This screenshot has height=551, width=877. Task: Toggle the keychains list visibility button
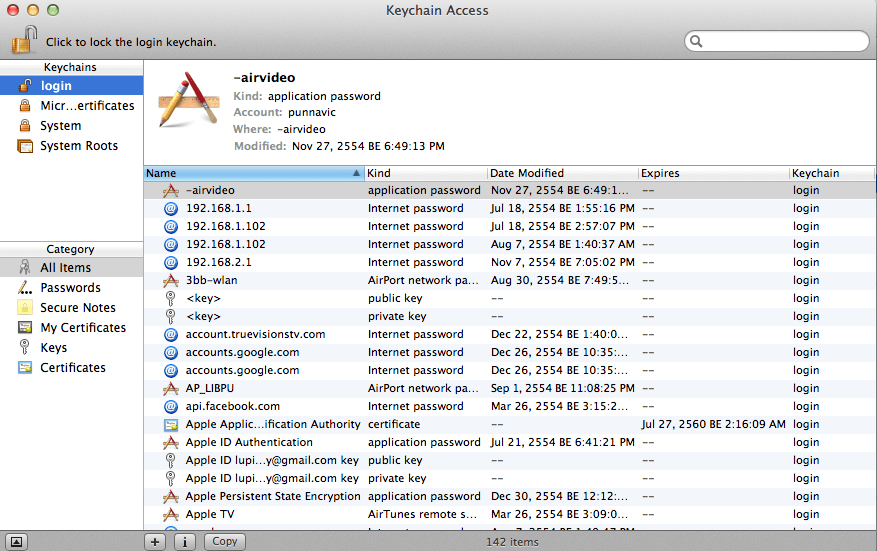(17, 541)
